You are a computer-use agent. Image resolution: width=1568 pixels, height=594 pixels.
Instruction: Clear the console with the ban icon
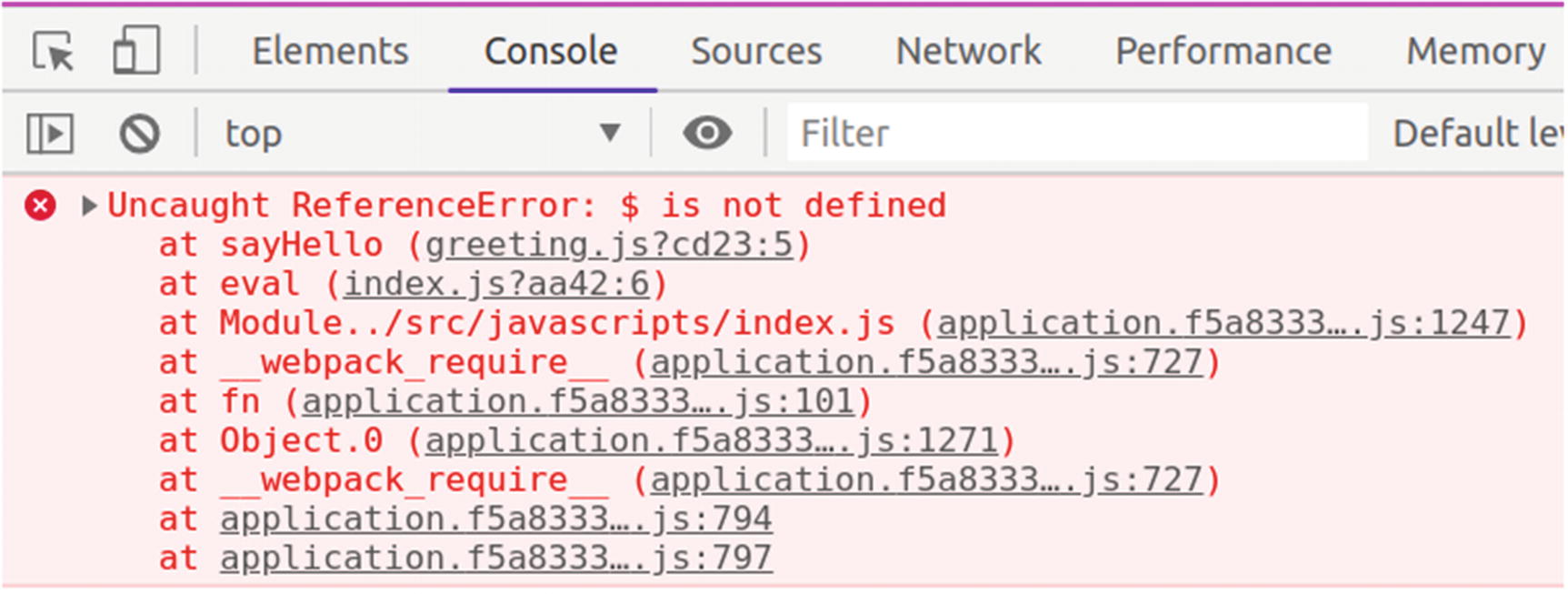(x=139, y=134)
